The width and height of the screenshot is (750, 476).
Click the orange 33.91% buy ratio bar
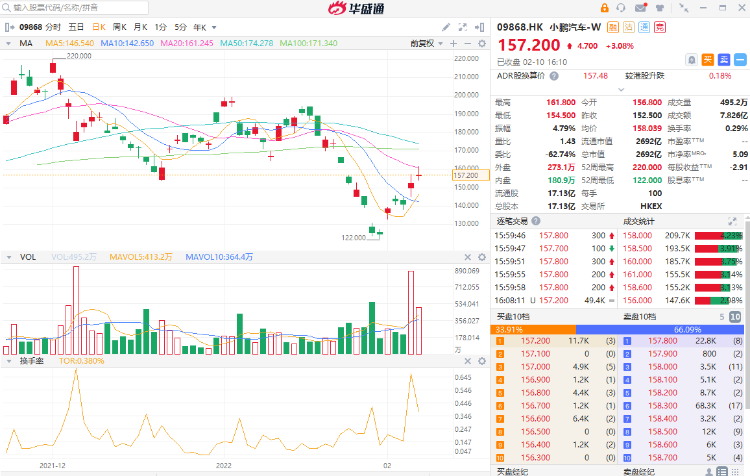tap(533, 330)
